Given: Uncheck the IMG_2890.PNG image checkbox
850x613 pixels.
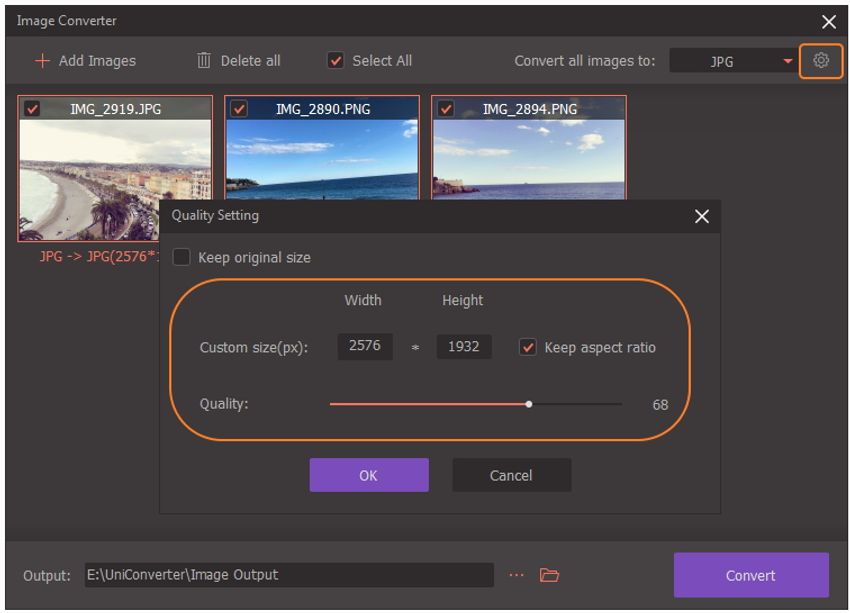Looking at the screenshot, I should [239, 109].
